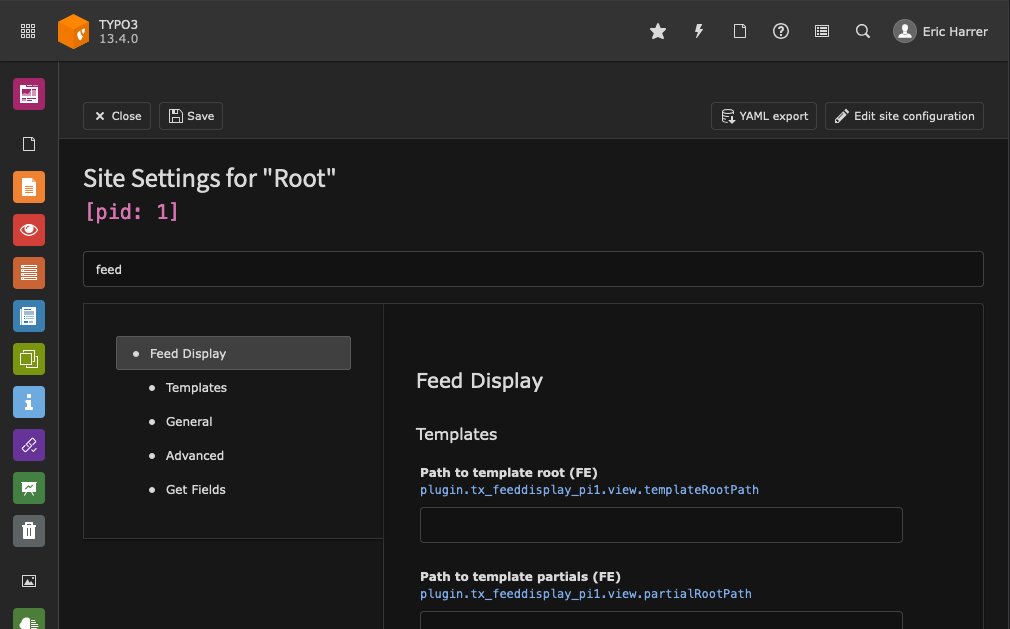This screenshot has height=629, width=1010.
Task: Select the Web section page icon in sidebar
Action: (x=29, y=144)
